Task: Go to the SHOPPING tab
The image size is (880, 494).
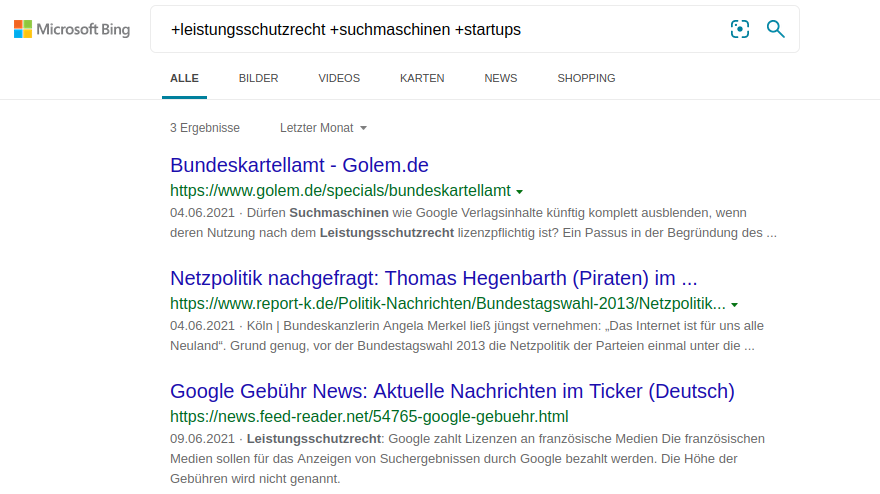Action: point(586,79)
